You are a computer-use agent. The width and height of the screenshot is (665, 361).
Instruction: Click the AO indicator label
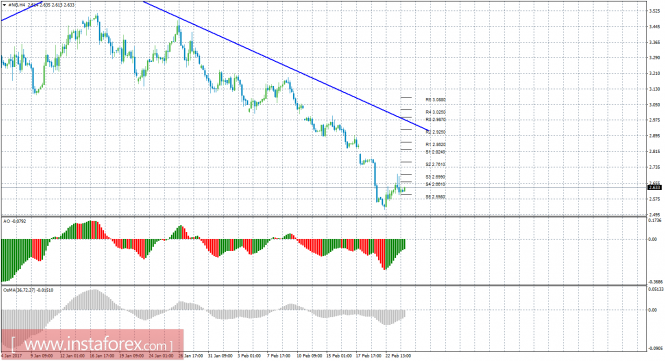tap(13, 221)
